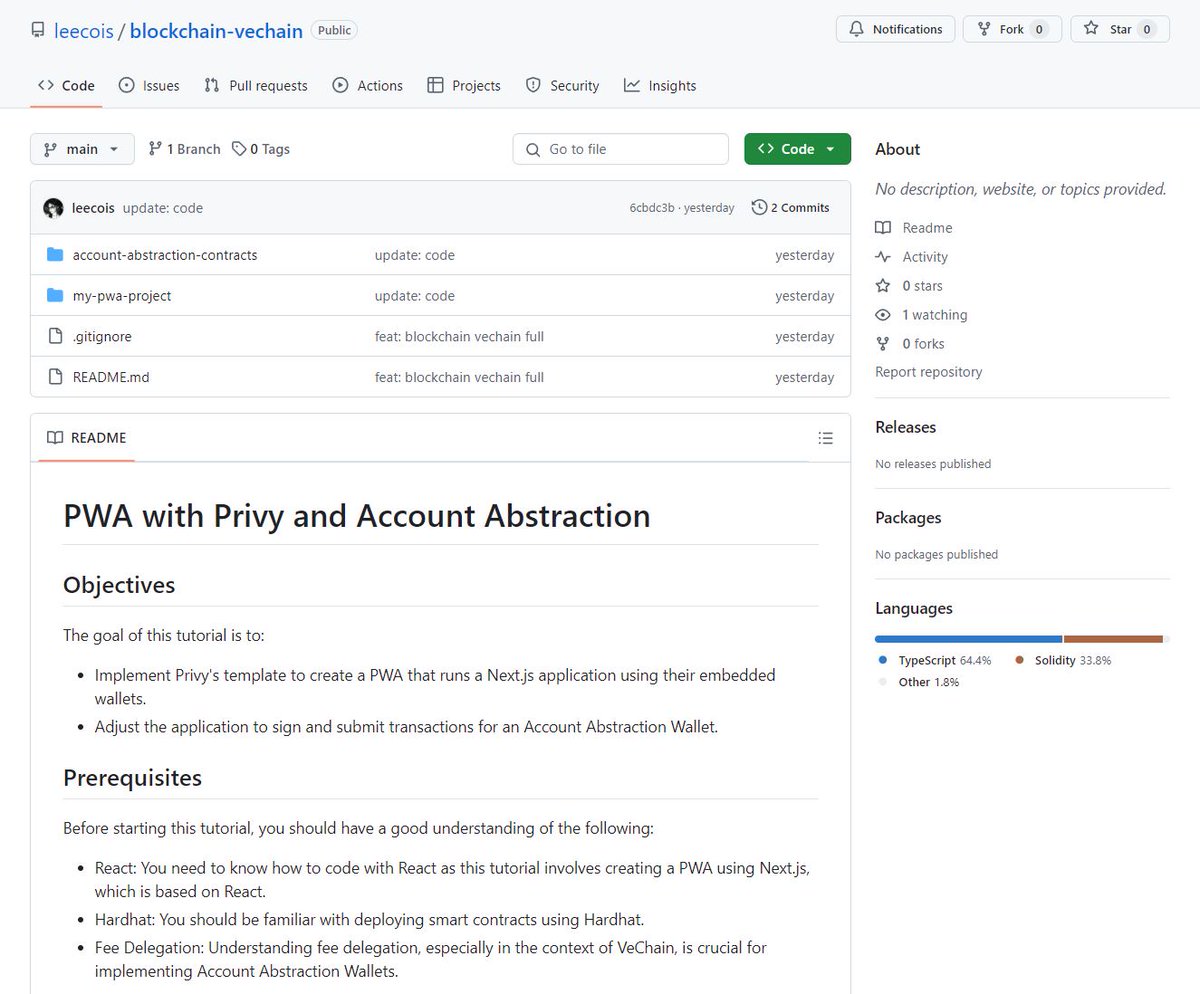Open the .gitignore file
The image size is (1200, 994).
(102, 337)
